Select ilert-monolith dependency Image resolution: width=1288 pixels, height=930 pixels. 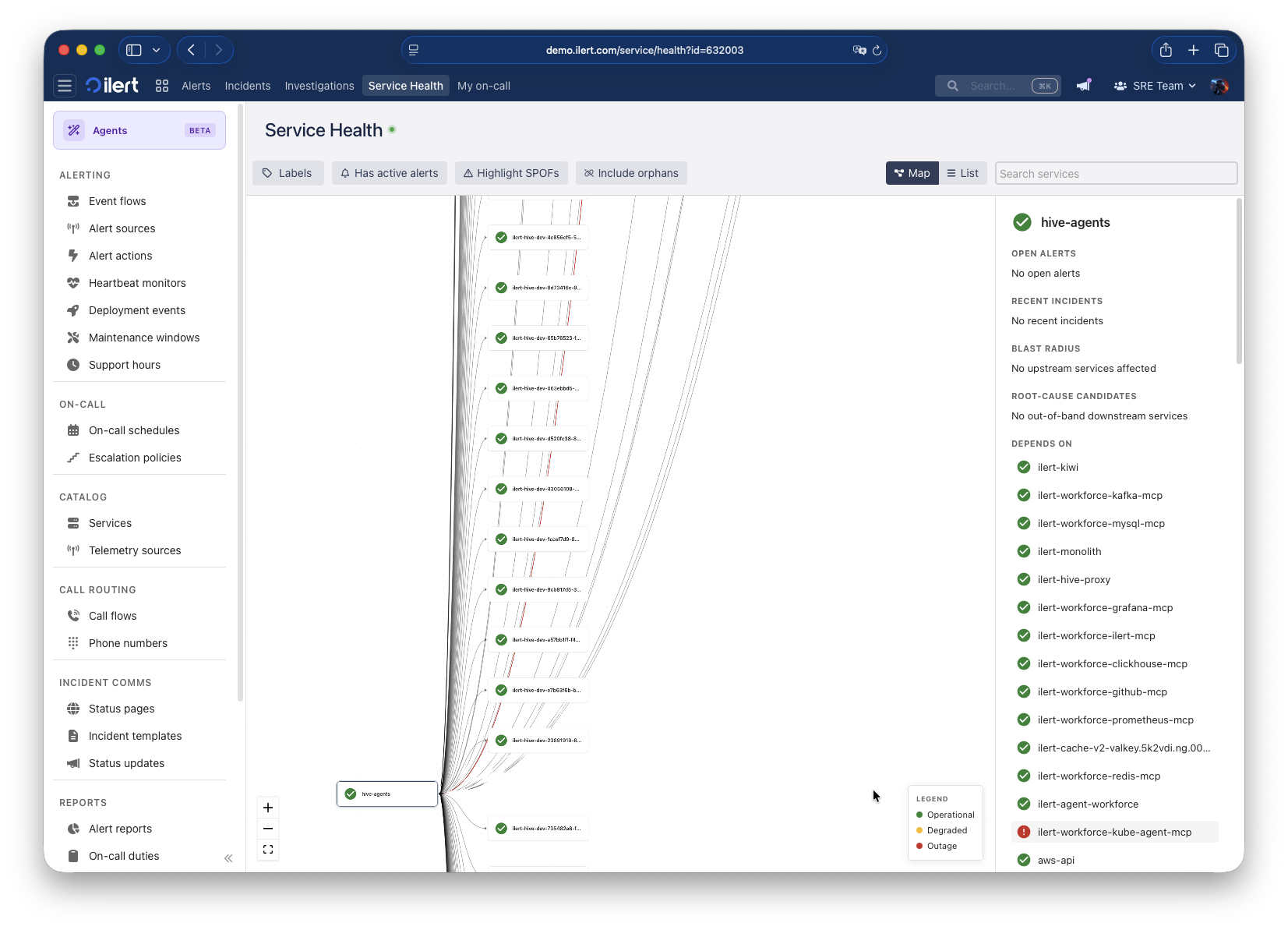pos(1069,551)
